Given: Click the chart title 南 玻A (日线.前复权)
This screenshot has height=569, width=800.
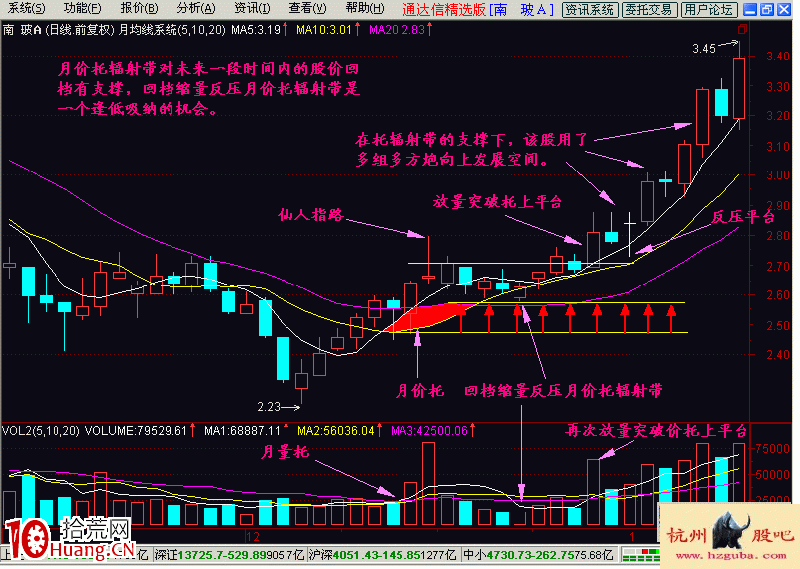Looking at the screenshot, I should point(59,30).
